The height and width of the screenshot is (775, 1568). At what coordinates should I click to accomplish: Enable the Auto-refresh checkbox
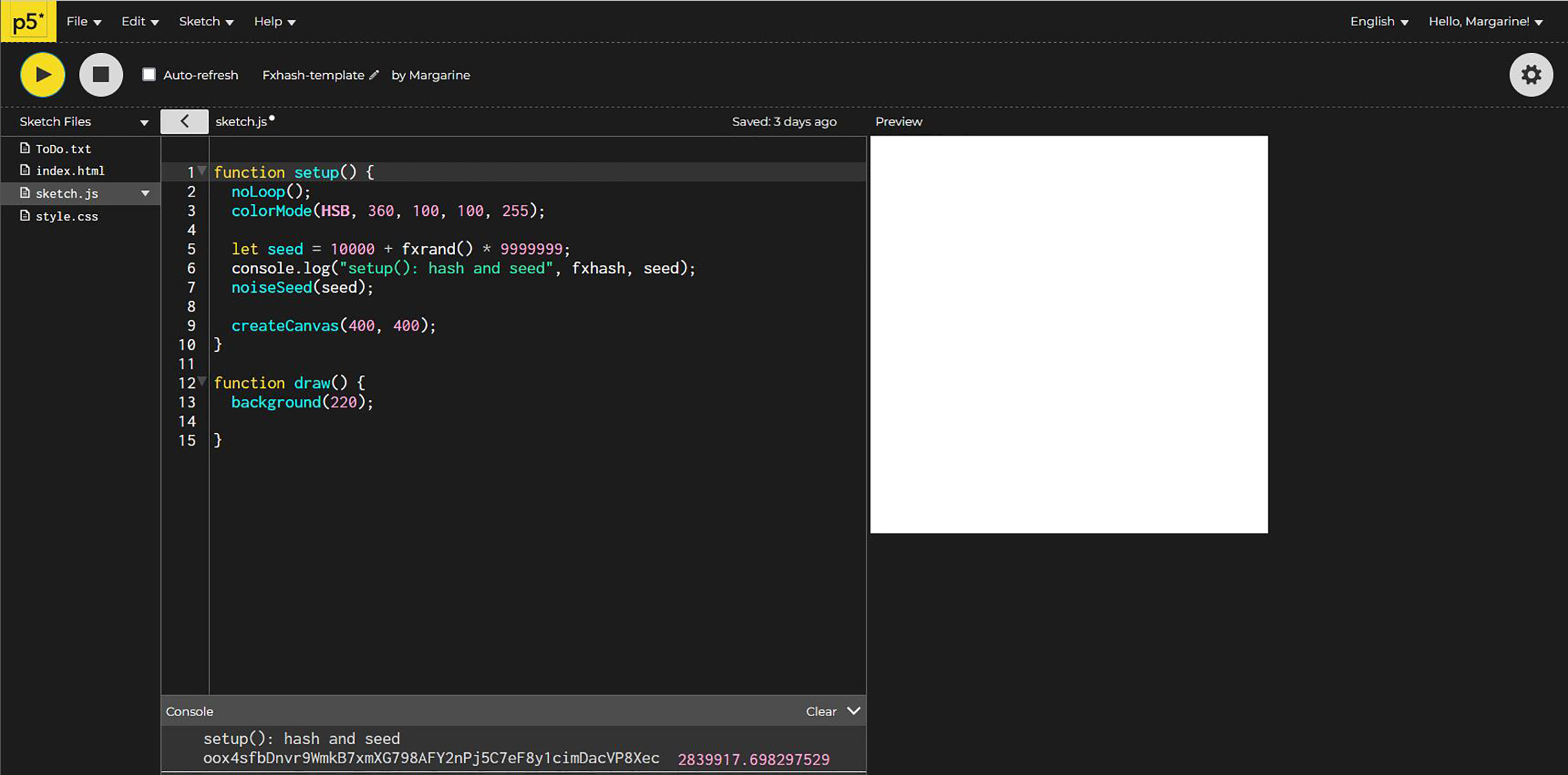tap(149, 74)
